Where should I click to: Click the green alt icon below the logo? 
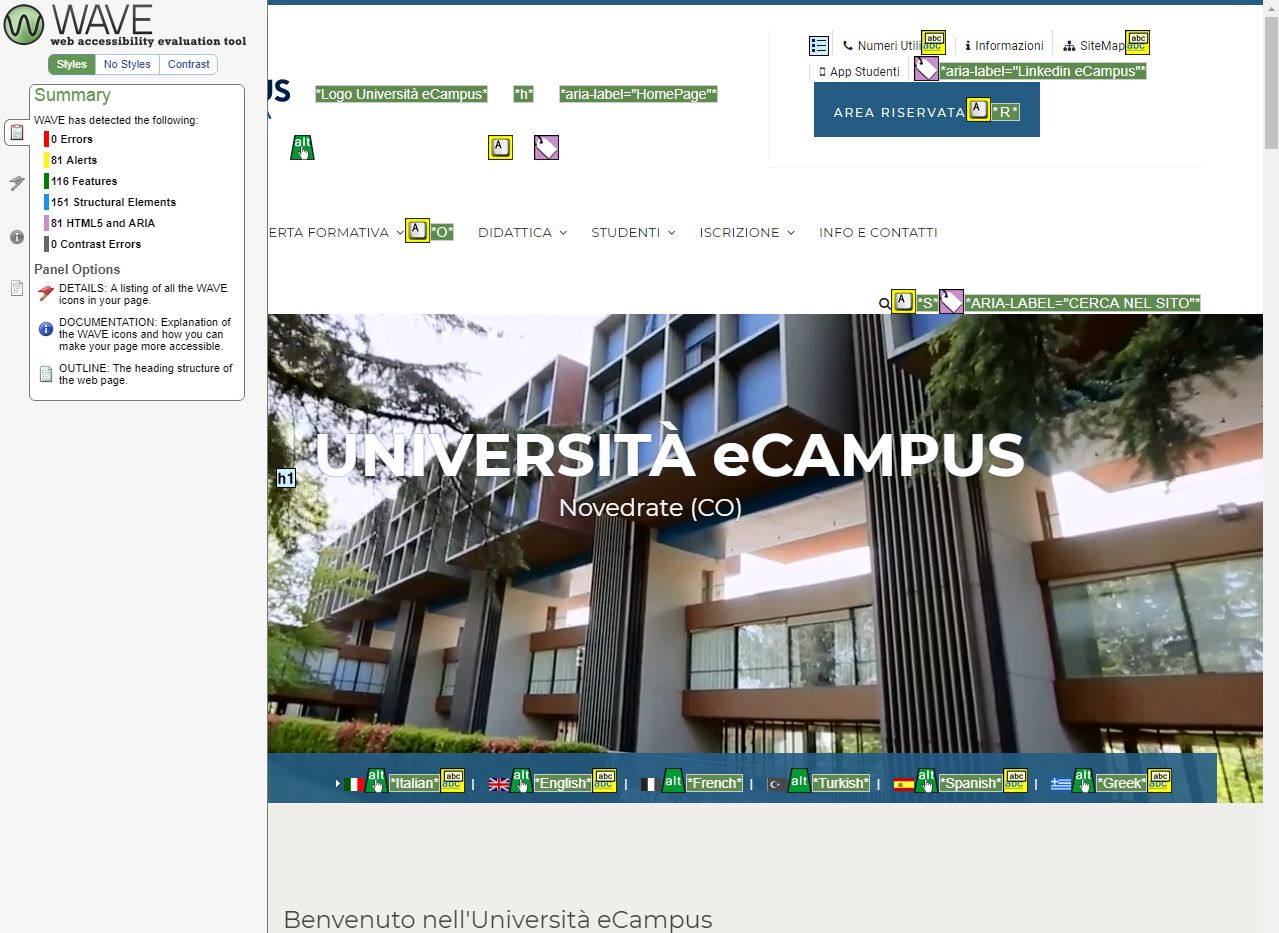[302, 147]
